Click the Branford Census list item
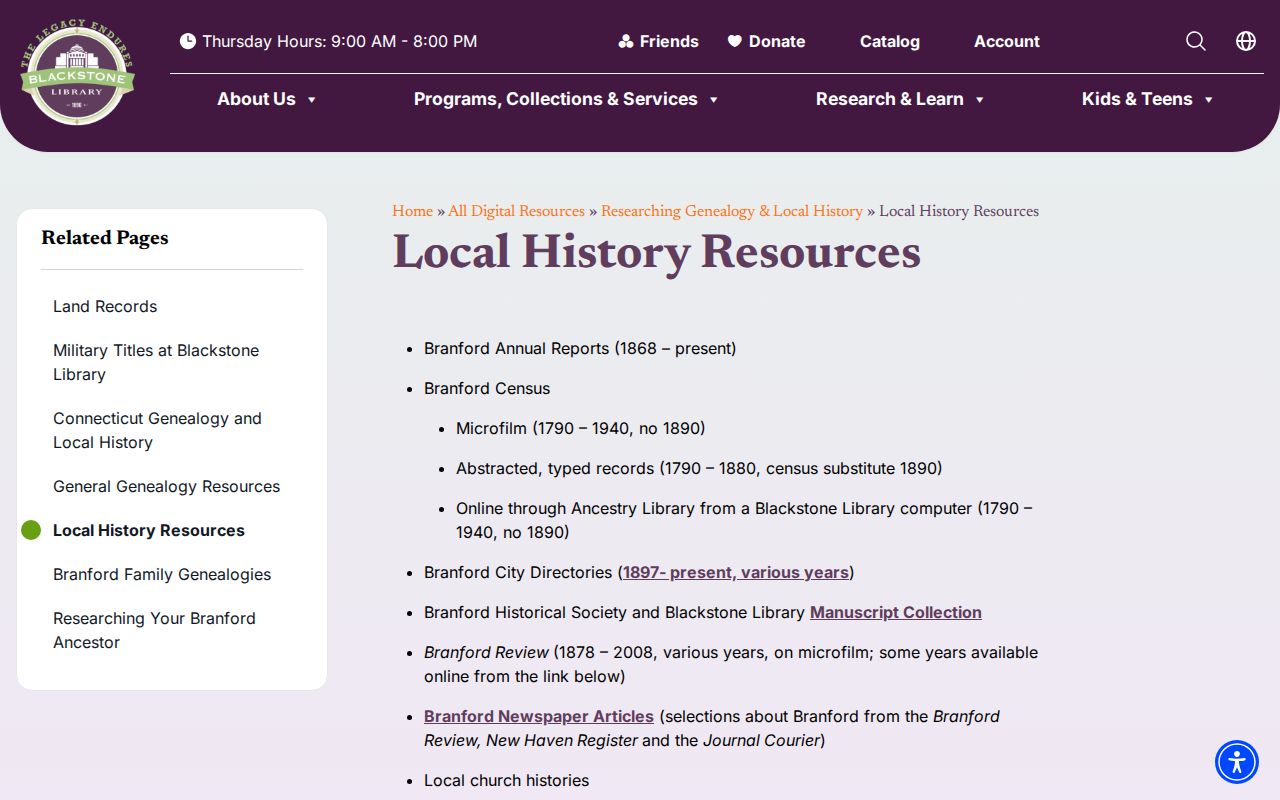The width and height of the screenshot is (1280, 800). (487, 388)
